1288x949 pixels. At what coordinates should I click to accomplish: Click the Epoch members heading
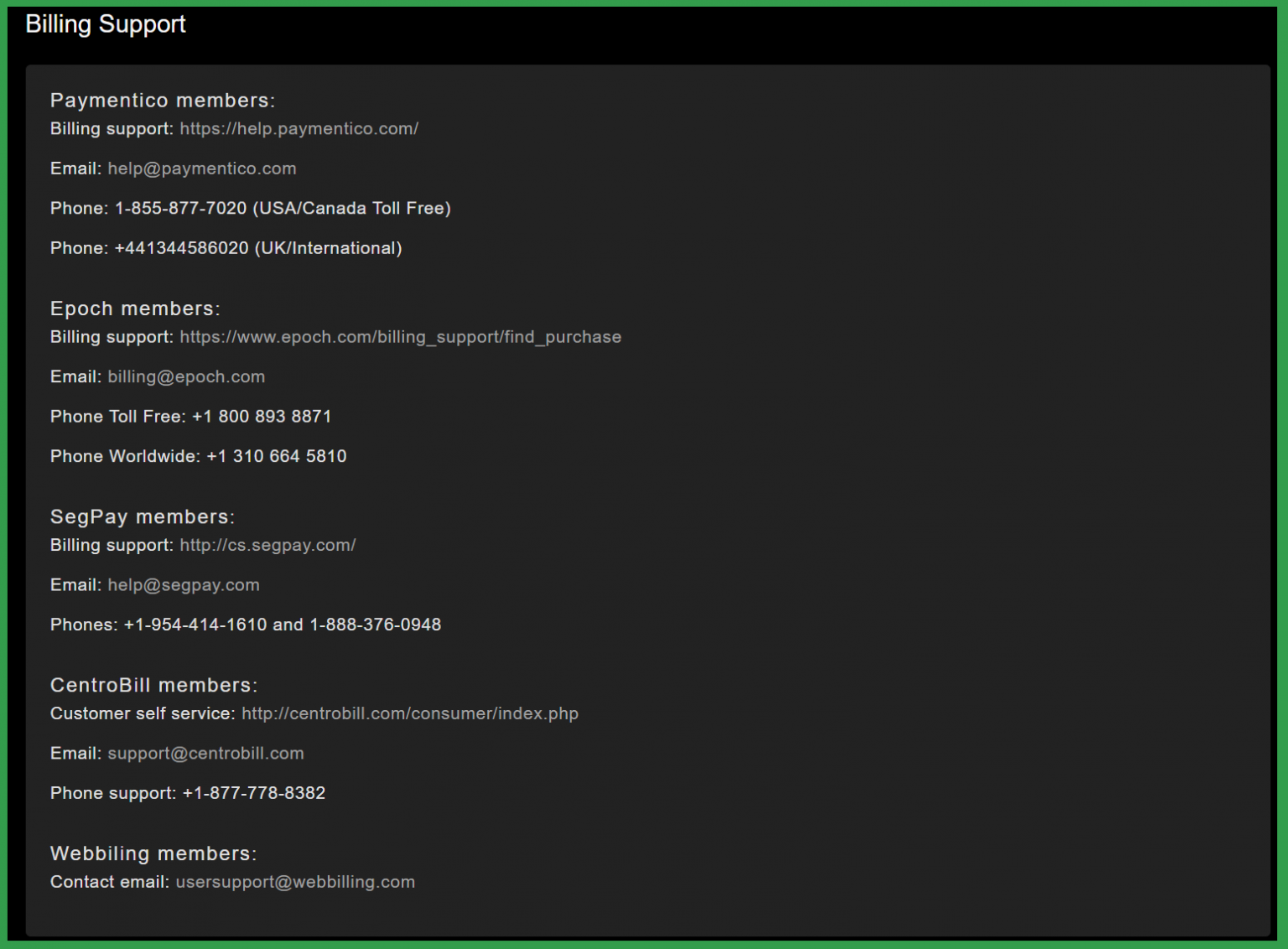(x=135, y=309)
